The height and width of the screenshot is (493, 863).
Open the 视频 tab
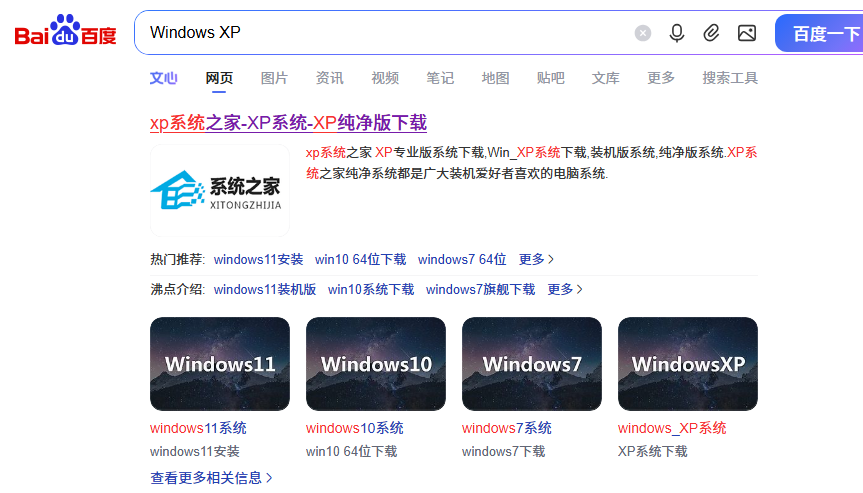coord(385,78)
